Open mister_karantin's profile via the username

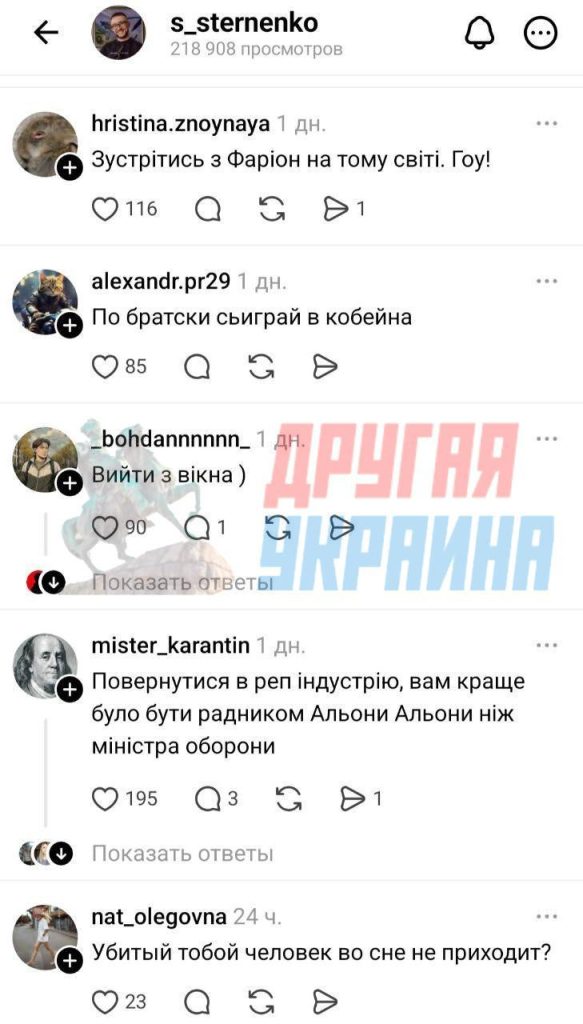point(171,645)
